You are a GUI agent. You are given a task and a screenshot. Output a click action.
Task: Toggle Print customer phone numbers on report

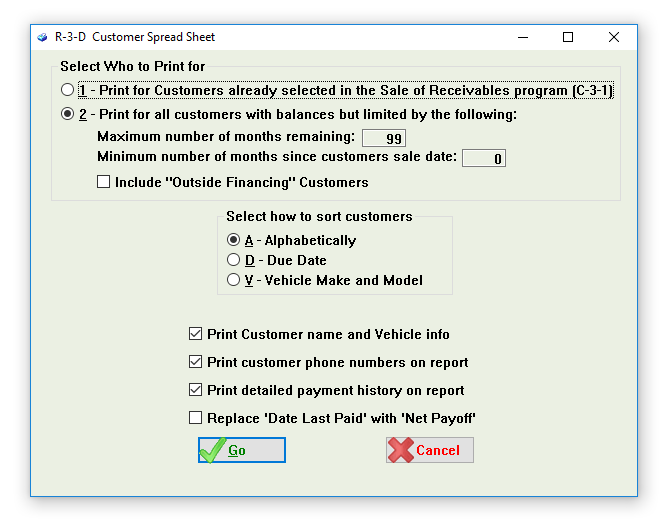(x=195, y=362)
